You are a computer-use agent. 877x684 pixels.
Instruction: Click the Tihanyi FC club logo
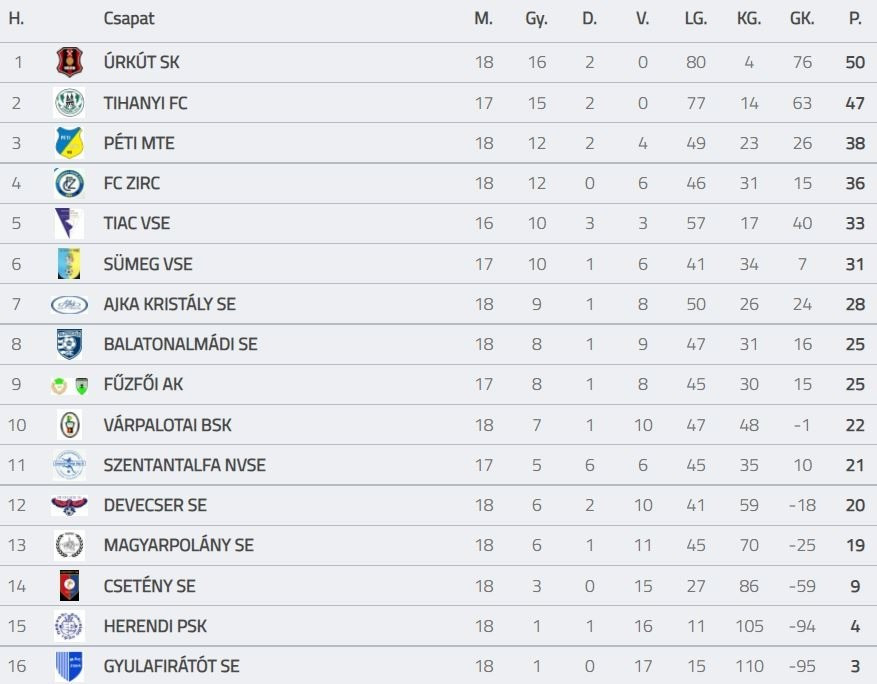[x=69, y=103]
